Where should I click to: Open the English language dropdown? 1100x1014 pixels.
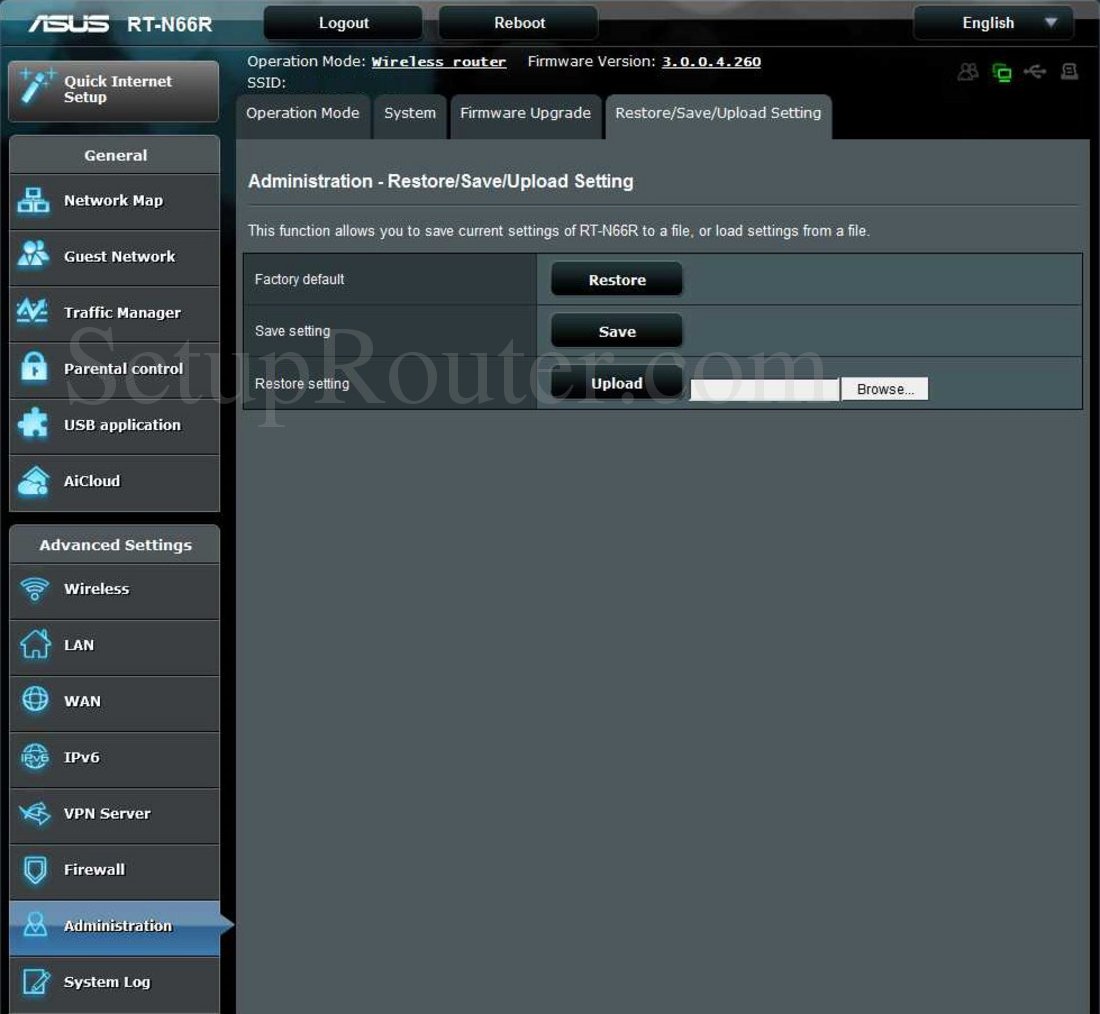pyautogui.click(x=993, y=23)
